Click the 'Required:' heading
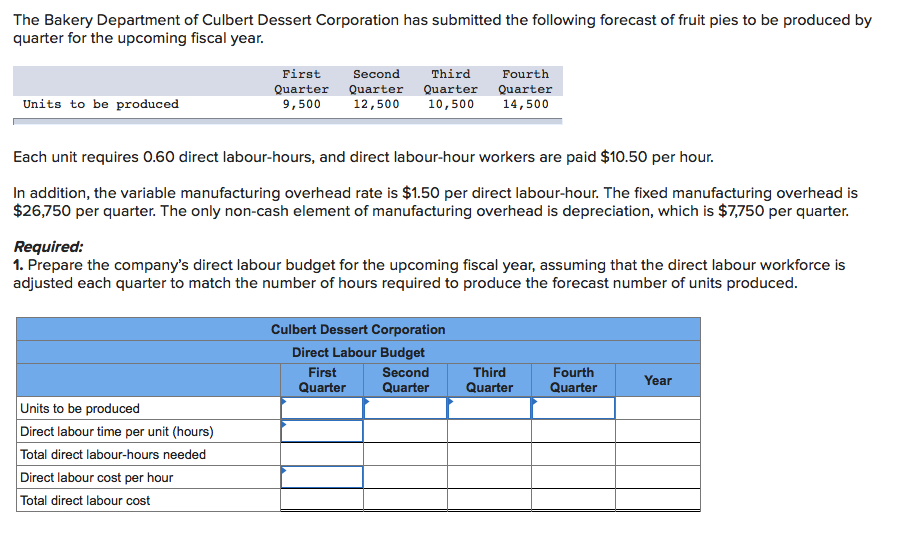920x540 pixels. coord(48,247)
